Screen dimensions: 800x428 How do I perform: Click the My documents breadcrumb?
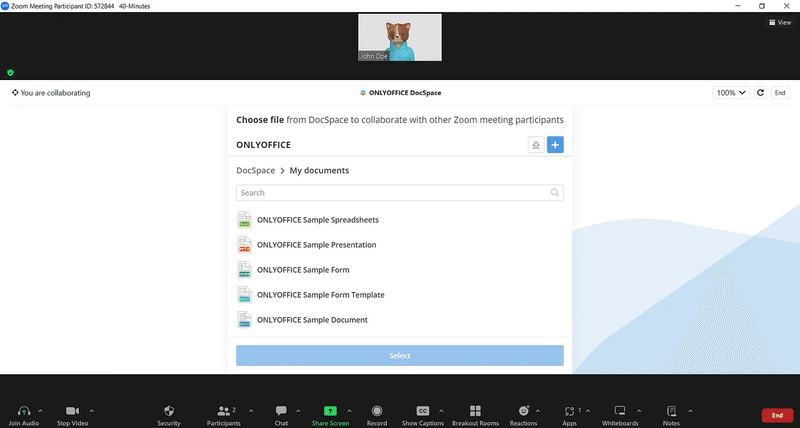tap(319, 170)
